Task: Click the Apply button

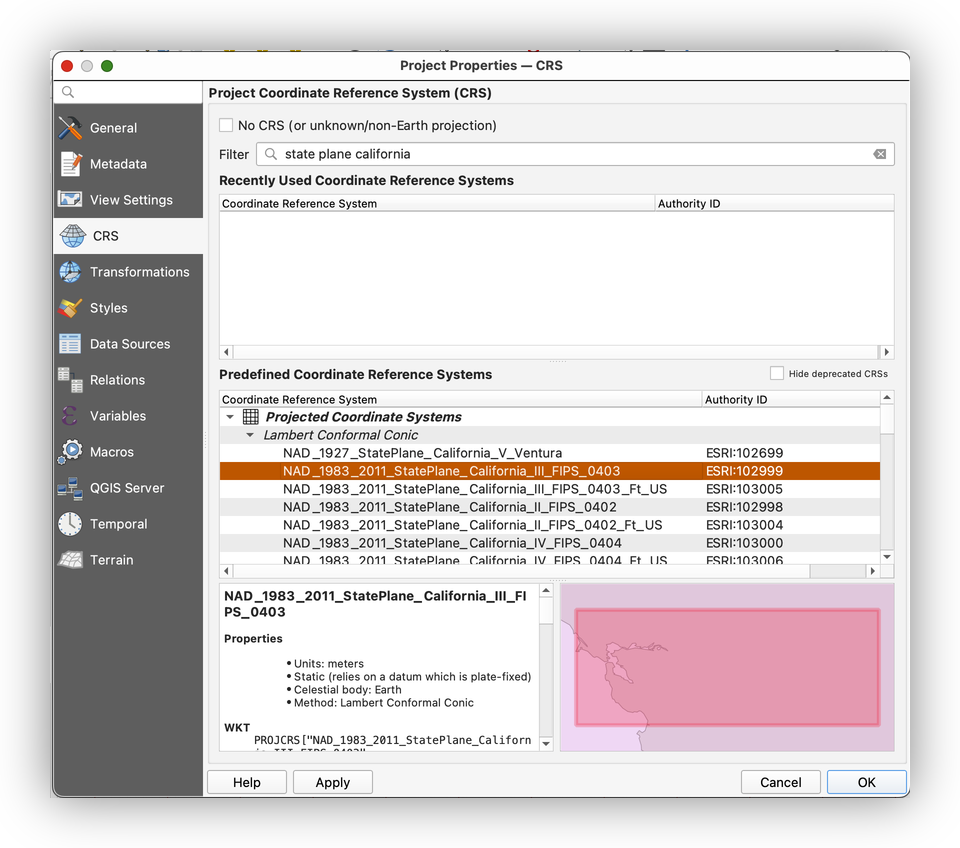Action: click(x=332, y=782)
